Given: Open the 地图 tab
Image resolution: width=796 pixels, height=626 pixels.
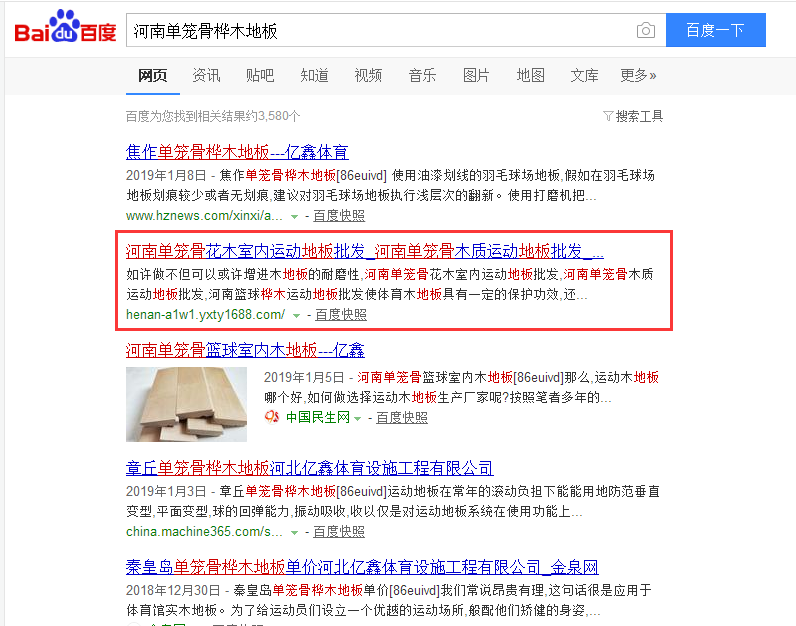Looking at the screenshot, I should 530,76.
